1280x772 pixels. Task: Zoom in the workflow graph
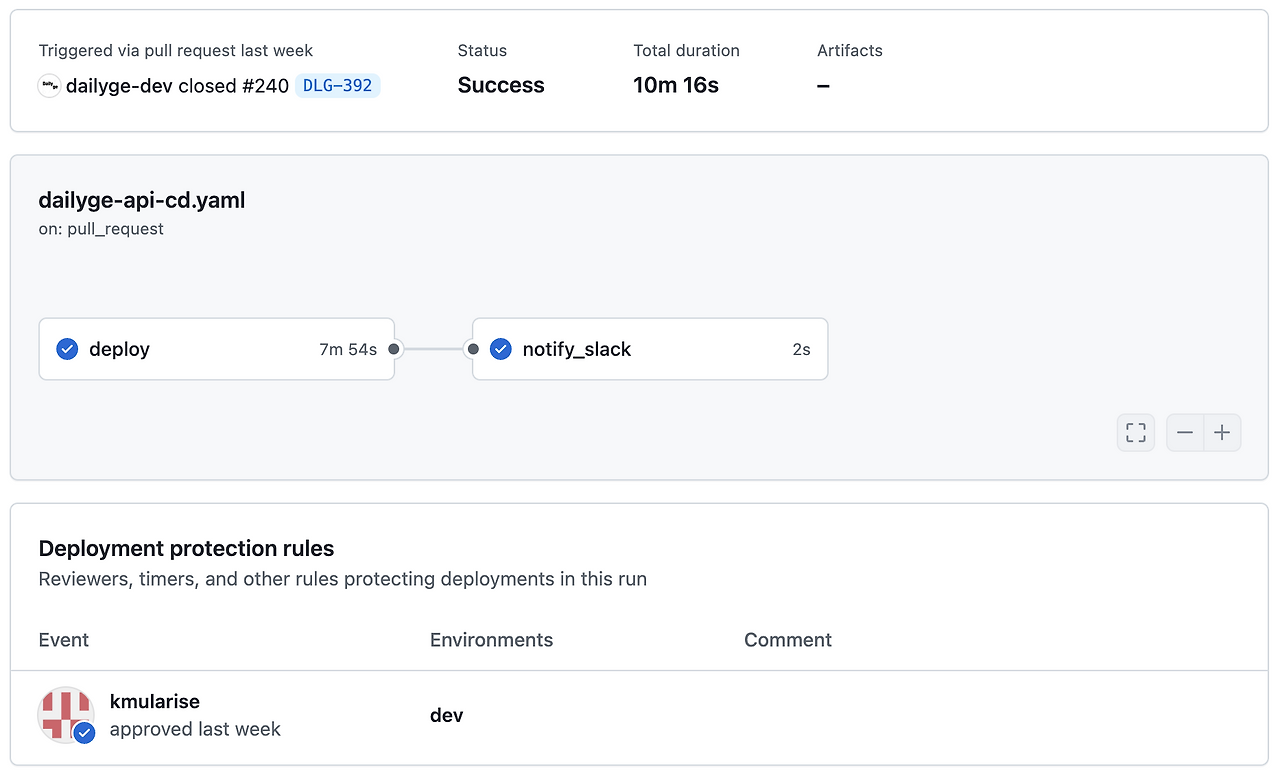point(1222,433)
